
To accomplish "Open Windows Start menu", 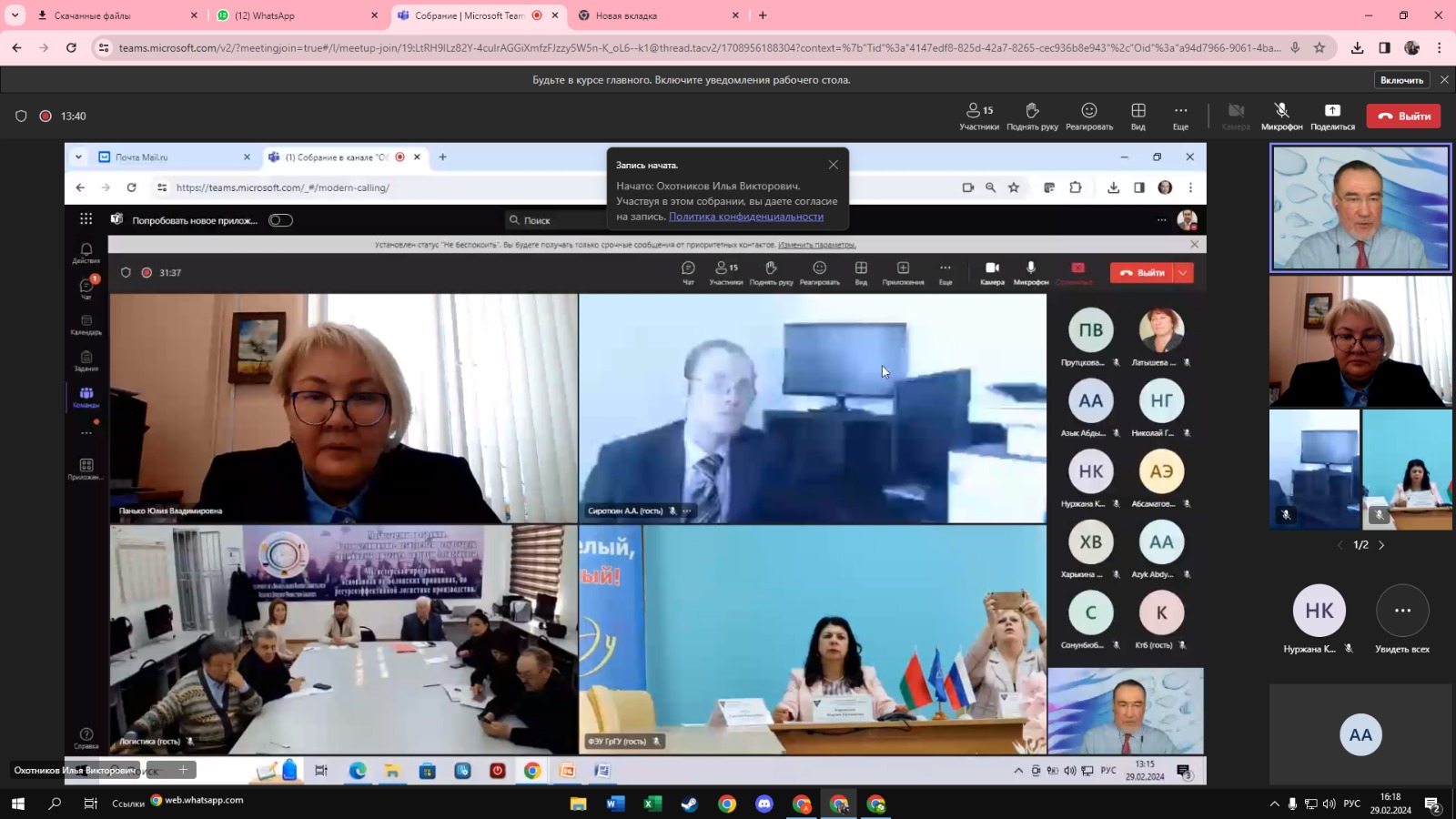I will pos(17,804).
